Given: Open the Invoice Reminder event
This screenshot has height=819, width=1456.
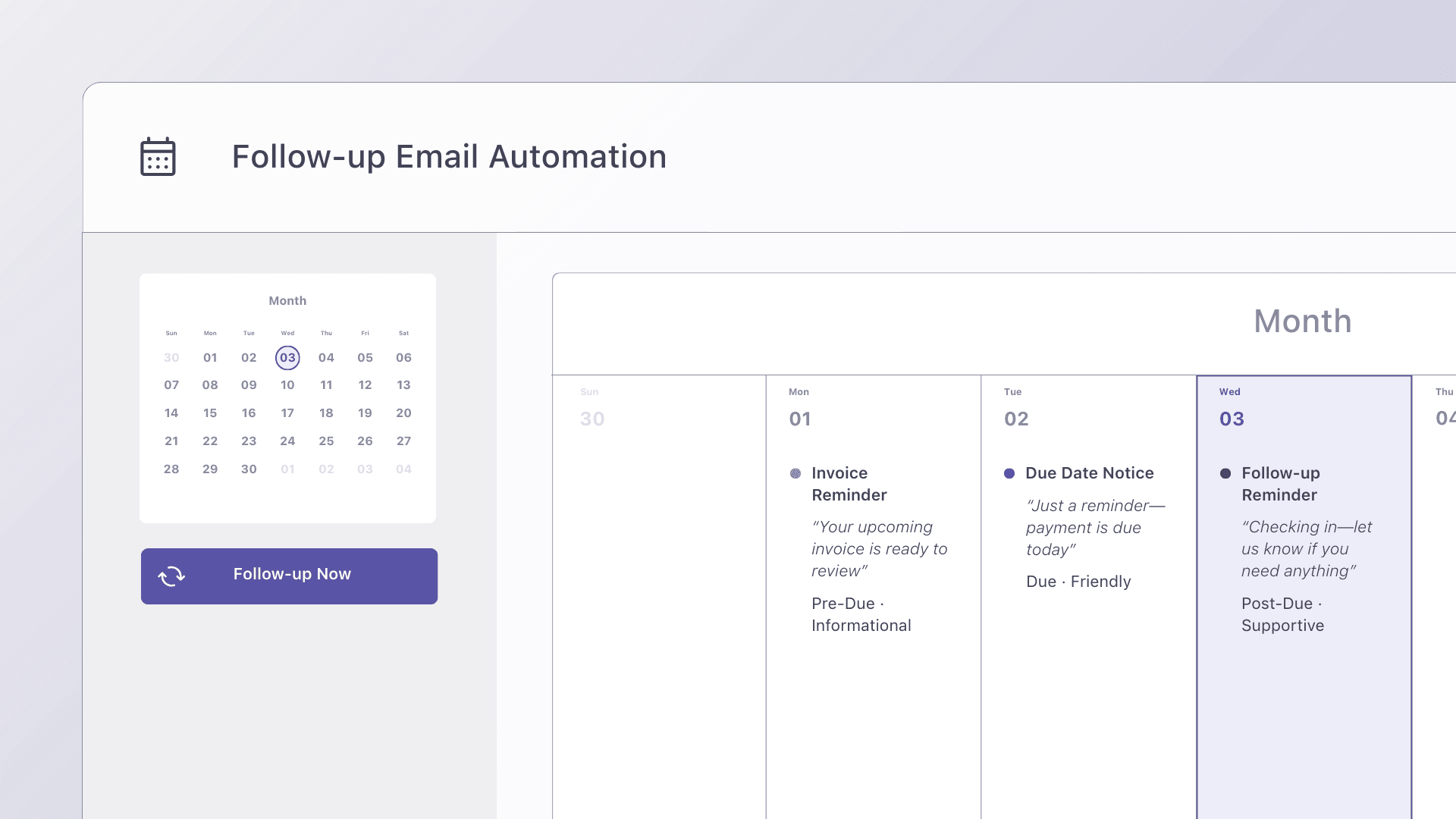Looking at the screenshot, I should (849, 484).
